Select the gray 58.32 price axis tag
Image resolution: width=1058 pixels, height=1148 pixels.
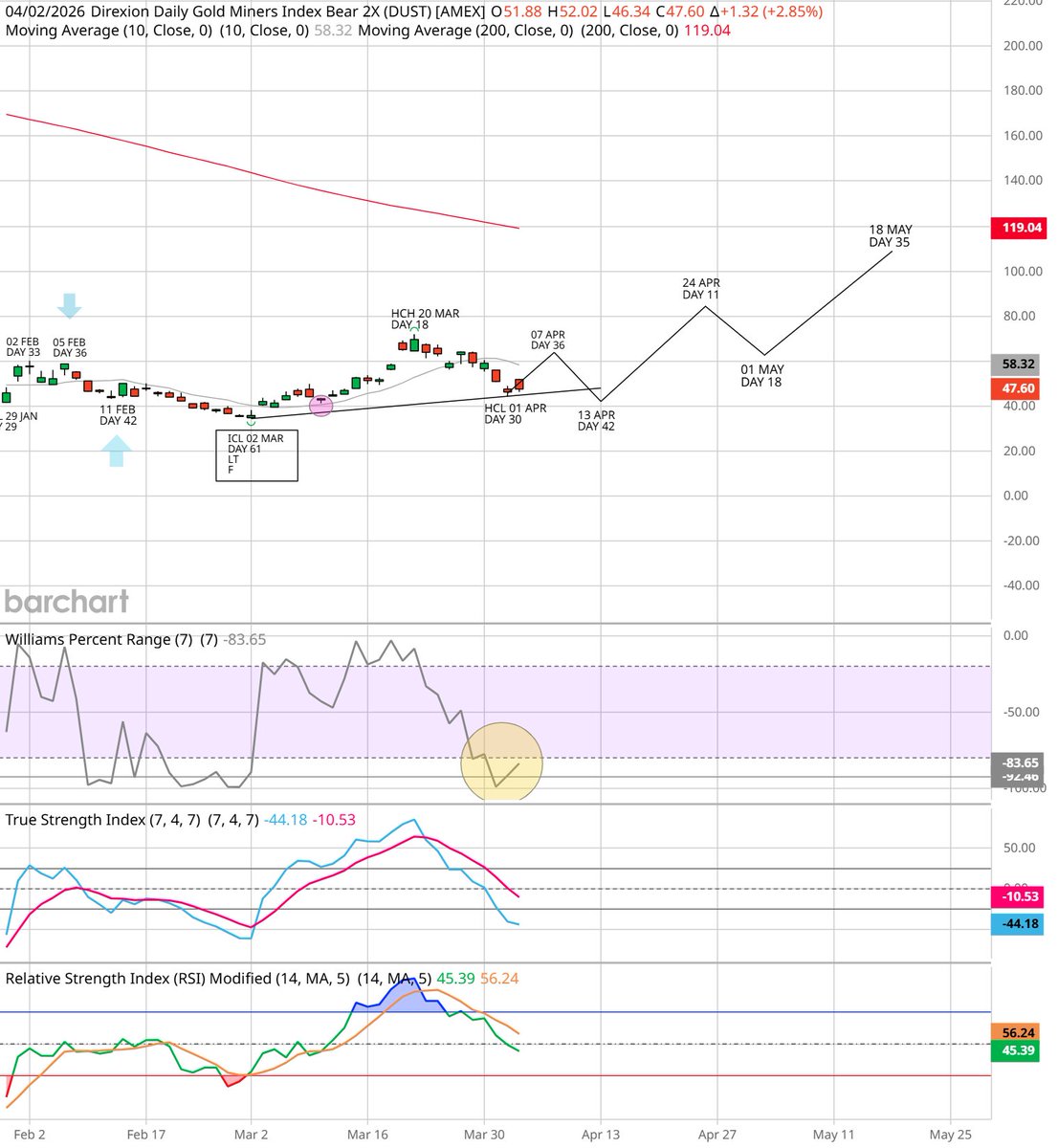click(1018, 364)
